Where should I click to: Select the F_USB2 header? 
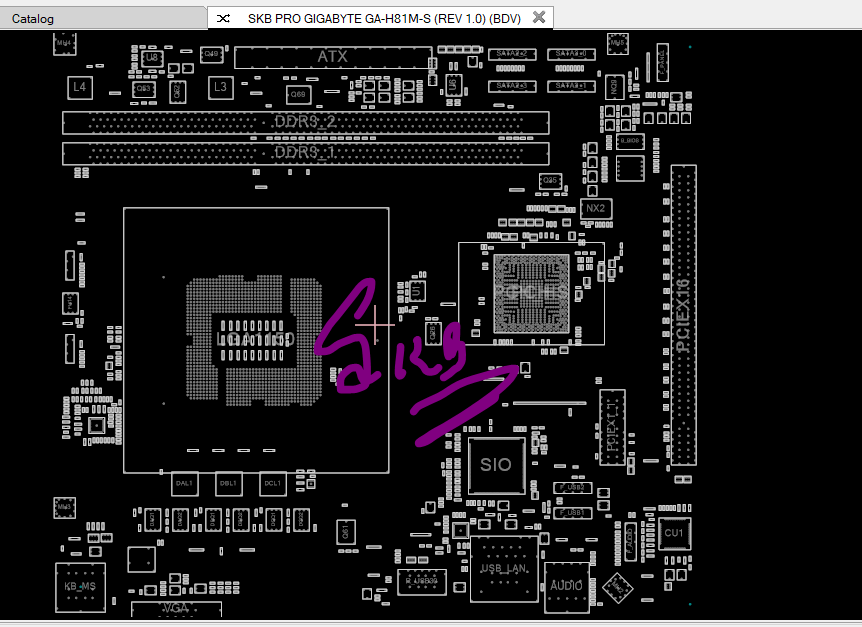572,487
